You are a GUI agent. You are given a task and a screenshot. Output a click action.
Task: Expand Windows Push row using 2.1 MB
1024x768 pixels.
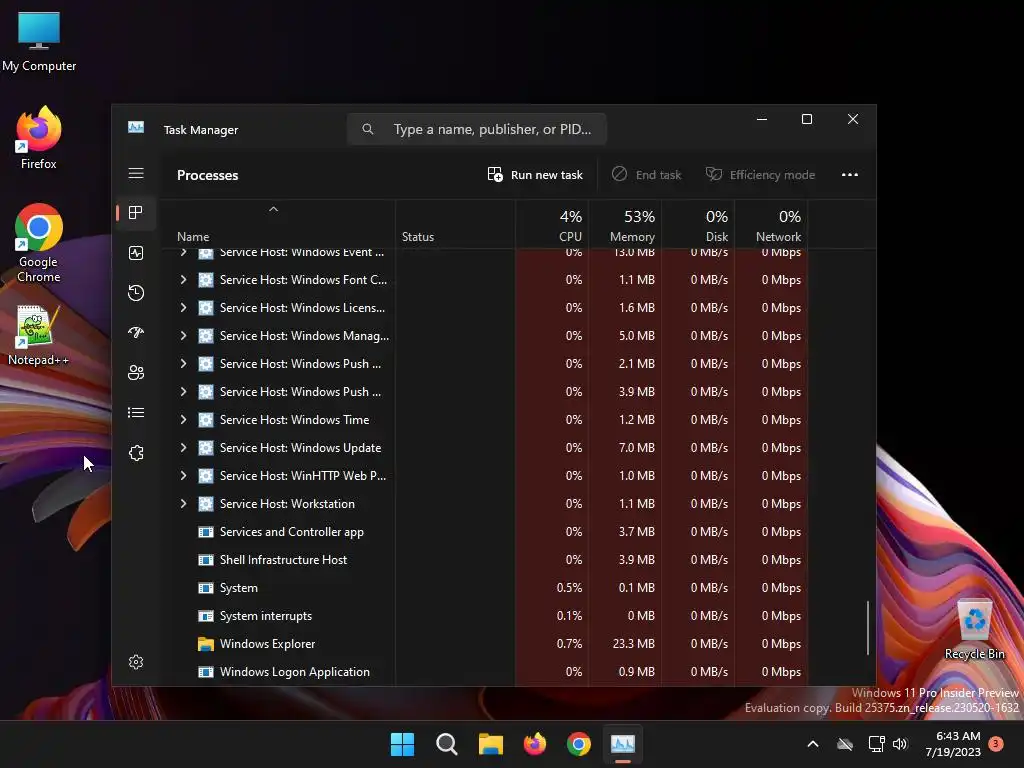click(x=184, y=364)
